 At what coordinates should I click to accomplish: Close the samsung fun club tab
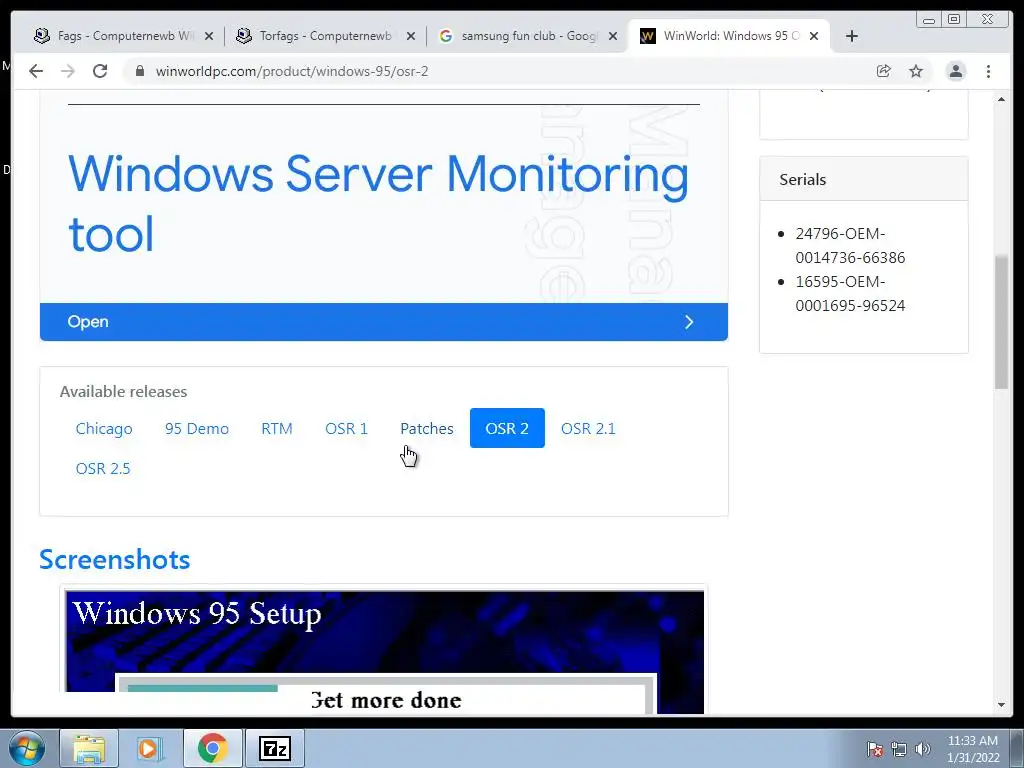click(613, 36)
